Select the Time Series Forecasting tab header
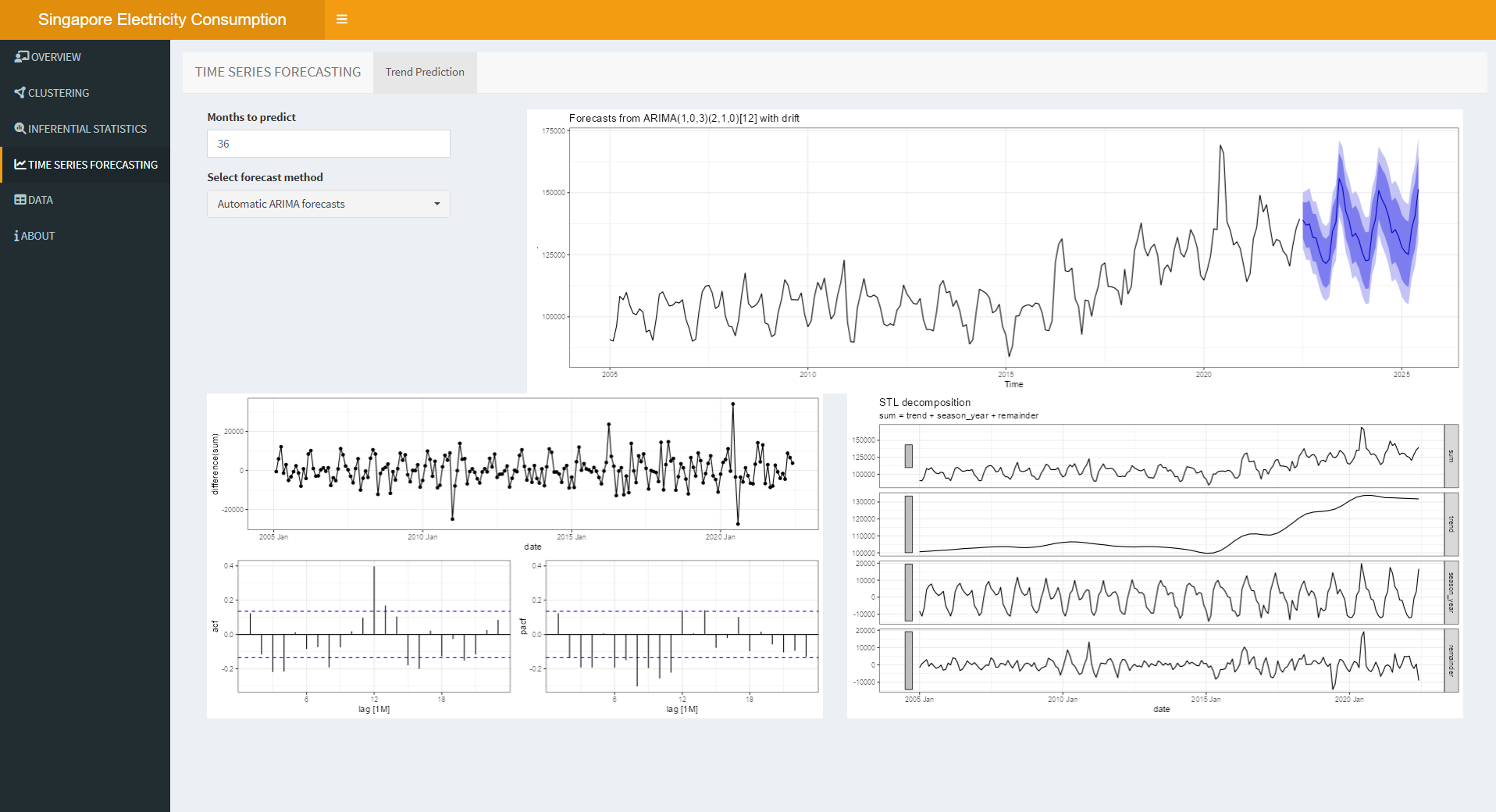This screenshot has width=1496, height=812. click(278, 72)
